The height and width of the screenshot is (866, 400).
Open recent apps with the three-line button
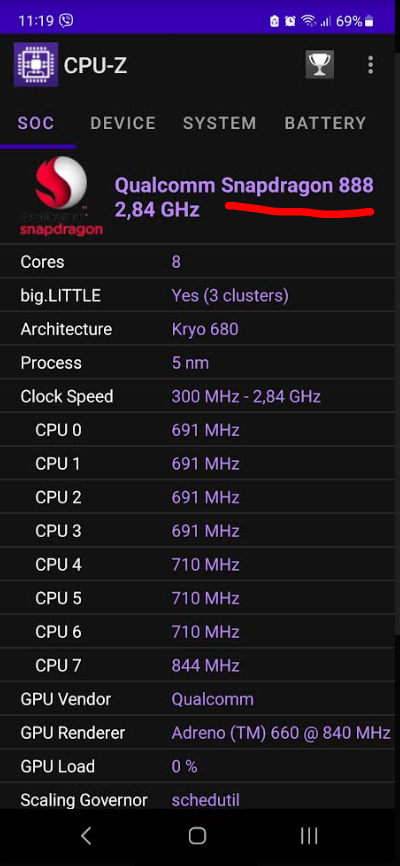[309, 835]
